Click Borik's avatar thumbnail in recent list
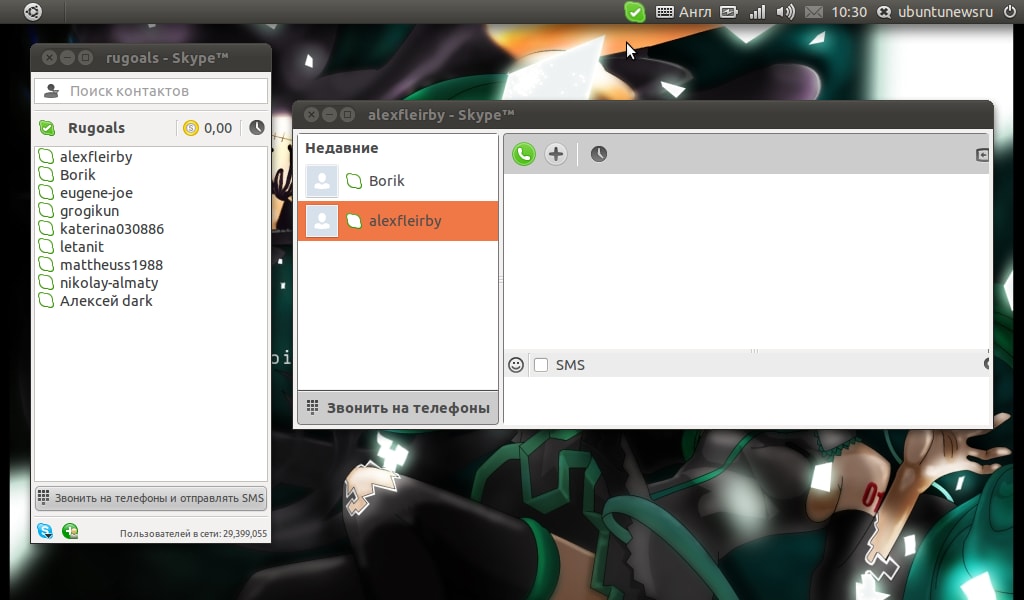 [x=322, y=181]
